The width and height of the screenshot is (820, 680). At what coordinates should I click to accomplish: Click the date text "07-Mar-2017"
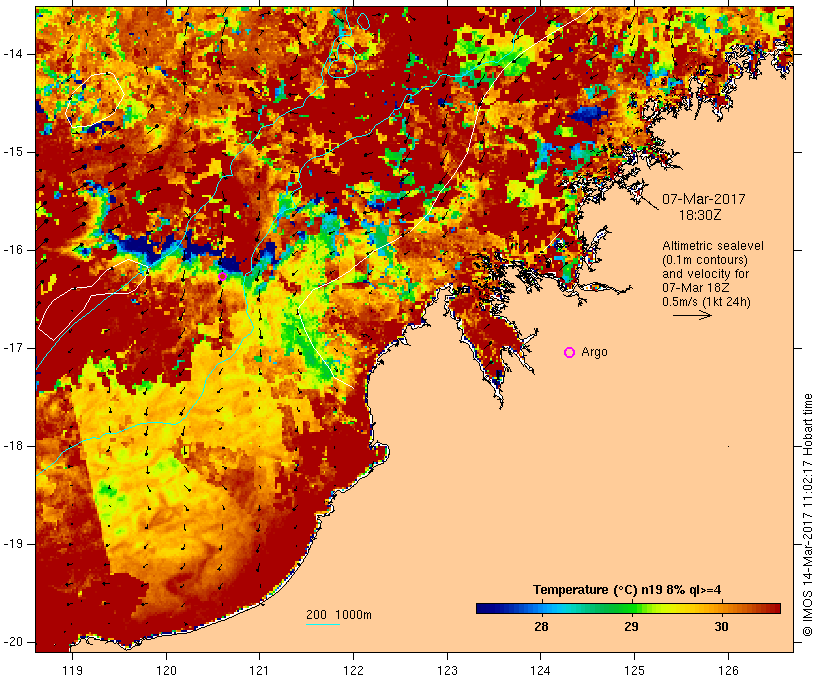703,199
